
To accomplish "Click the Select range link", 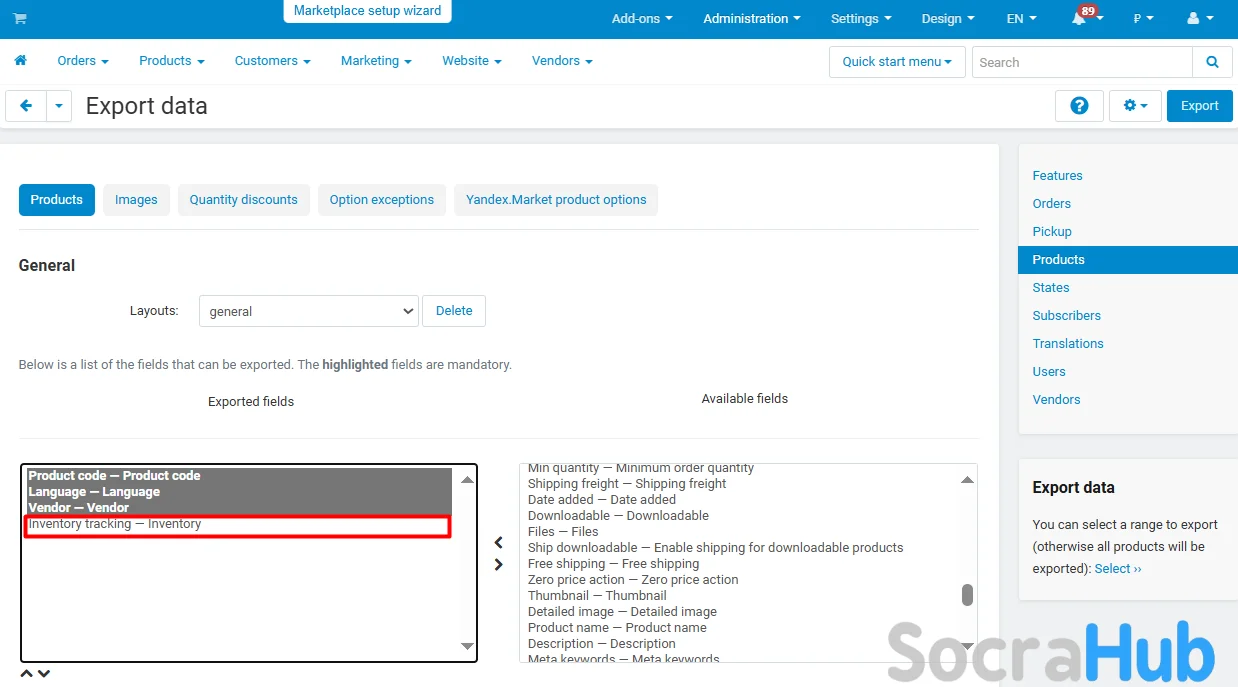I will 1117,569.
